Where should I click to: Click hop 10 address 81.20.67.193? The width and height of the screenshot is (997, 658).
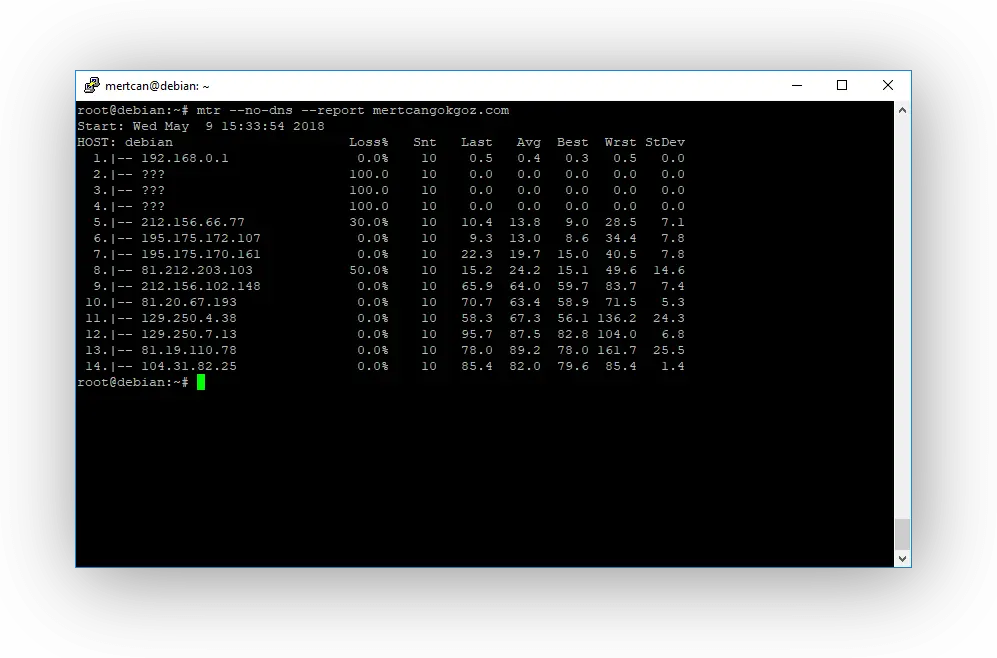188,303
